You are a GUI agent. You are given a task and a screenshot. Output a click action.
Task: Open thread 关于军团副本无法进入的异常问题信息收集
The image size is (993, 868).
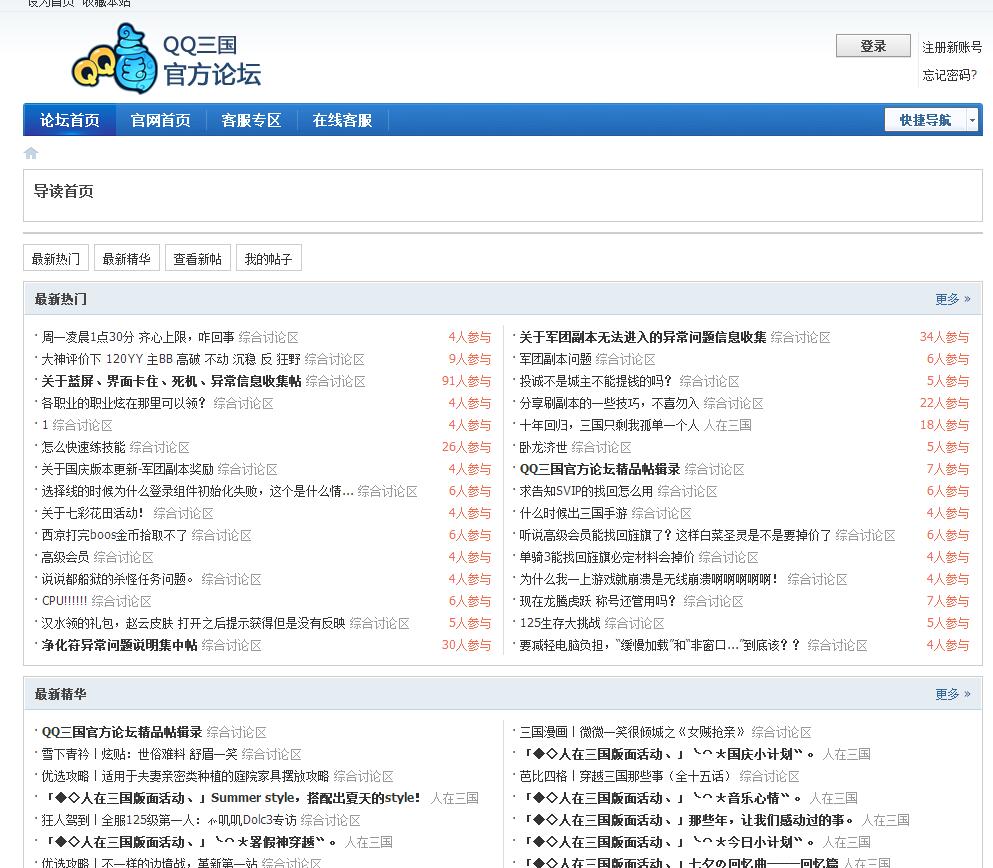[x=643, y=337]
